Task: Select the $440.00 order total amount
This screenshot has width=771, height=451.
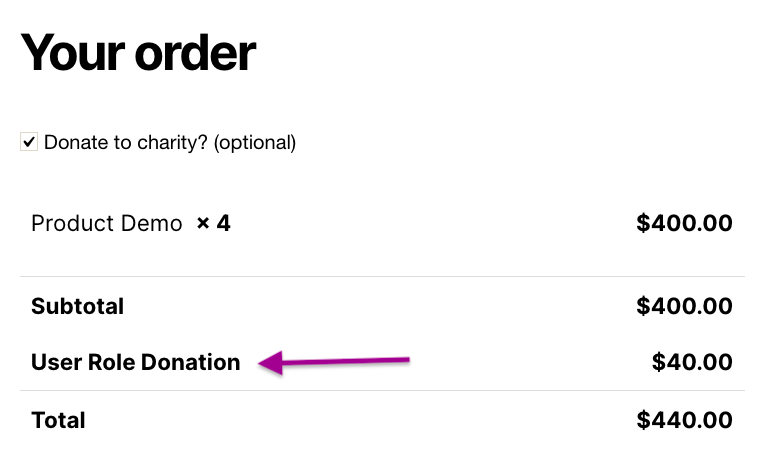Action: [x=684, y=420]
